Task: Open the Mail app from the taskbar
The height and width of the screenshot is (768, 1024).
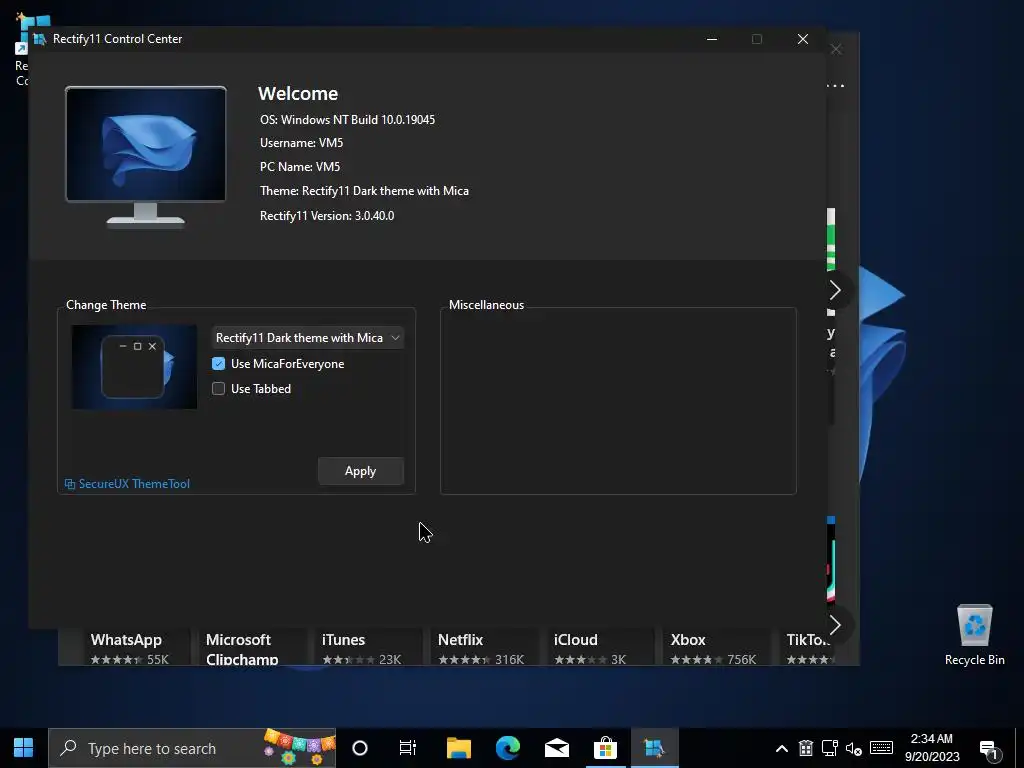Action: 556,748
